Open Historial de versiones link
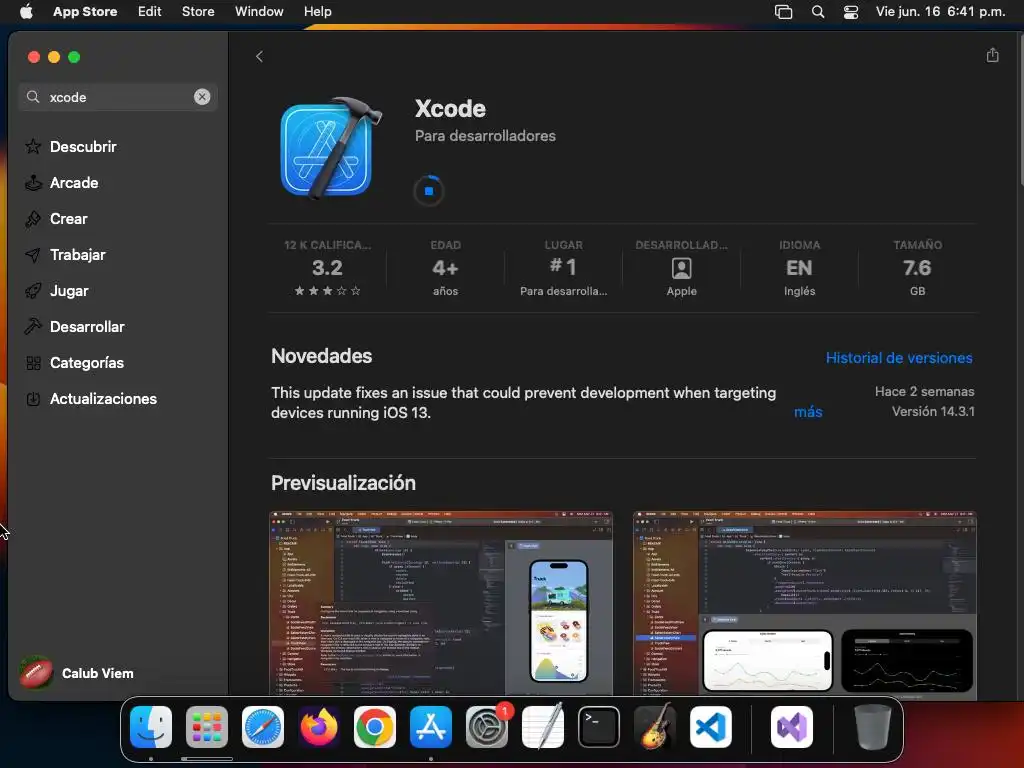 [899, 358]
